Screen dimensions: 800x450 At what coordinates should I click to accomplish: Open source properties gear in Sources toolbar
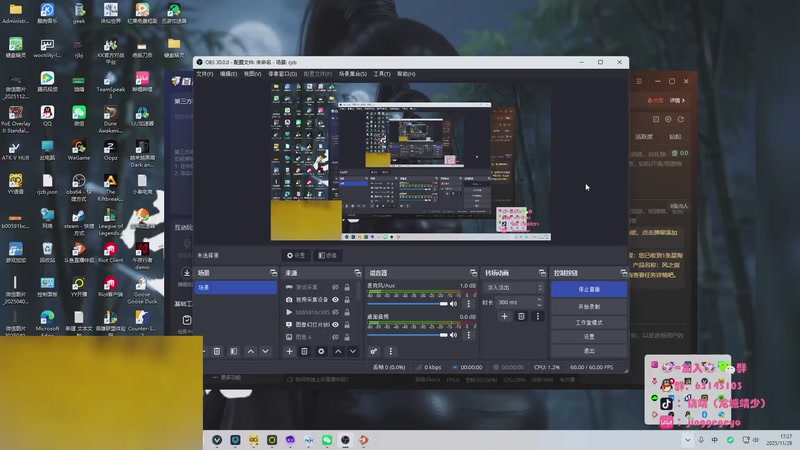(x=321, y=351)
